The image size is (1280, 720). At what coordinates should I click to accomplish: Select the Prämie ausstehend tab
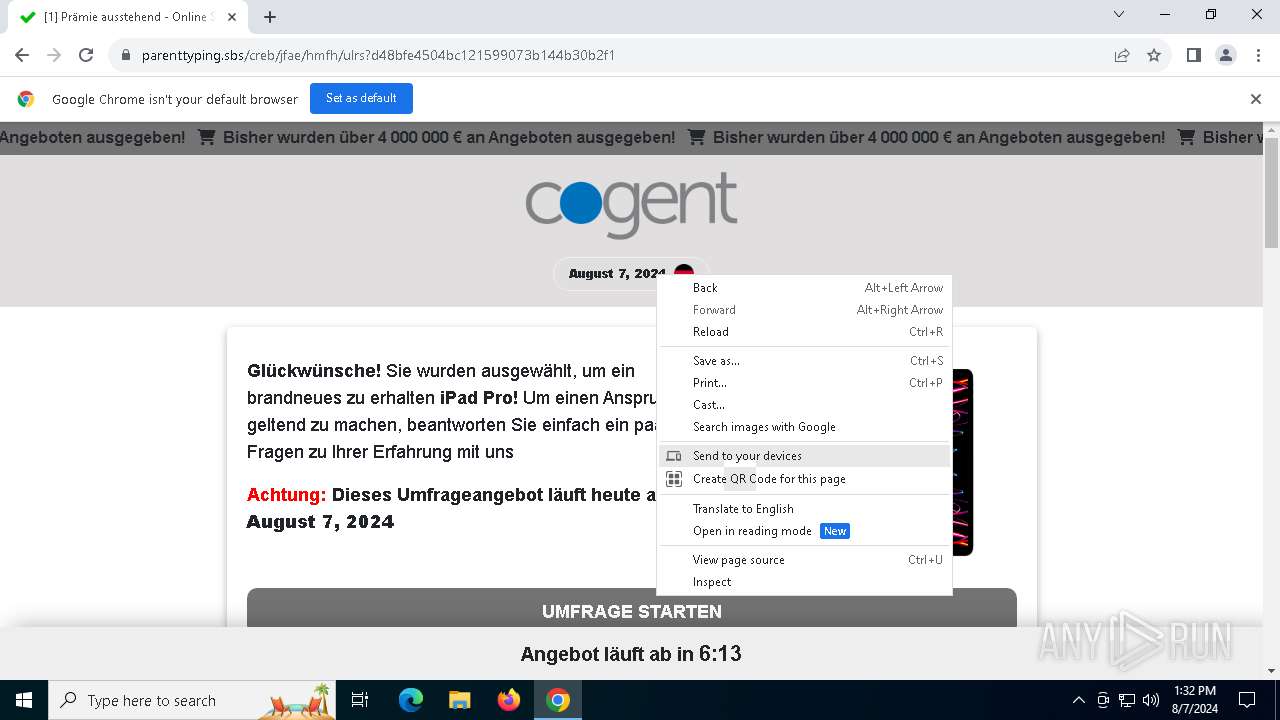[x=126, y=17]
